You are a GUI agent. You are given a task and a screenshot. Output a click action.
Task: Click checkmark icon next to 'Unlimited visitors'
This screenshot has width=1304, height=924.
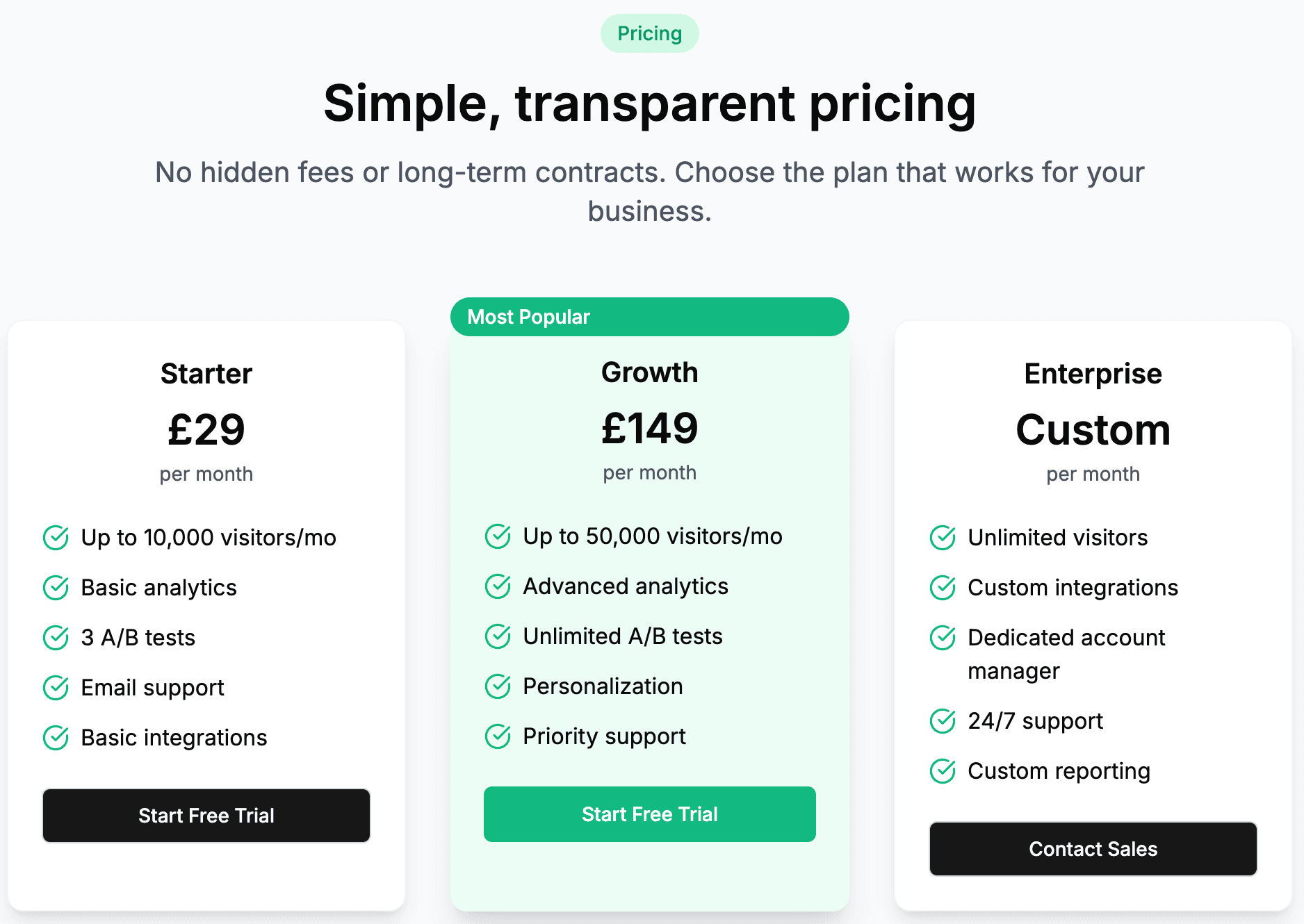943,538
